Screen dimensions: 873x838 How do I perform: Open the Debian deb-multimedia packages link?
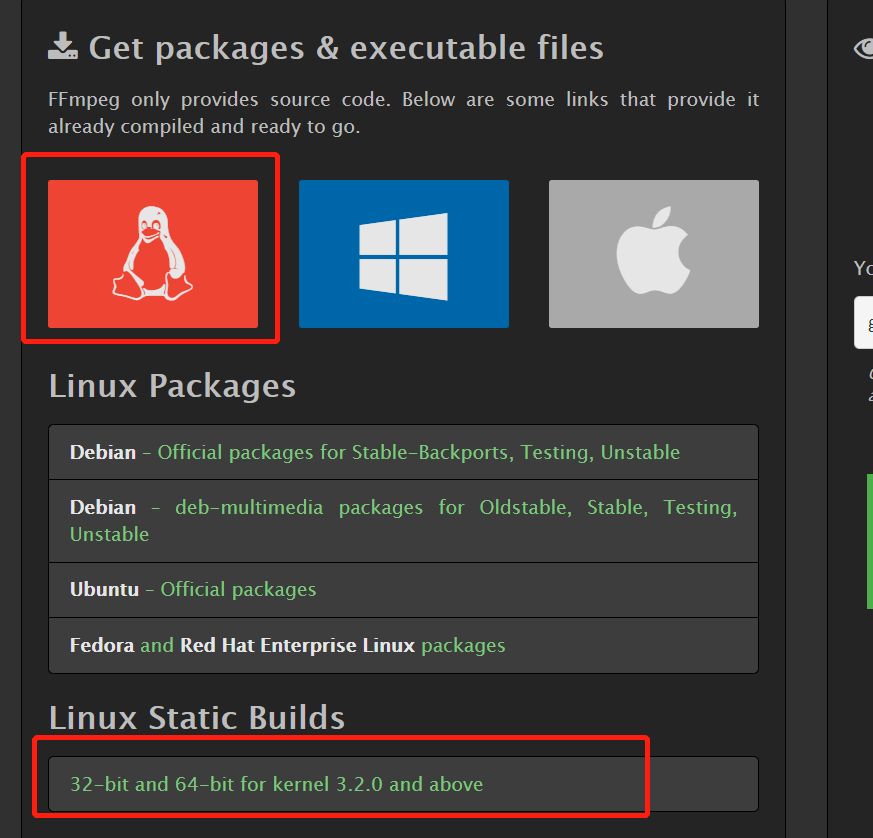(300, 507)
